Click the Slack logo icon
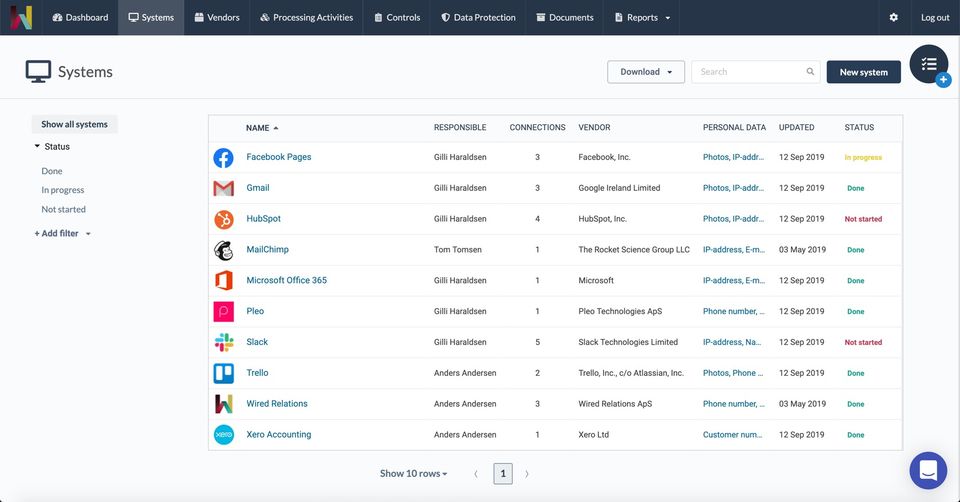Image resolution: width=960 pixels, height=502 pixels. coord(224,342)
